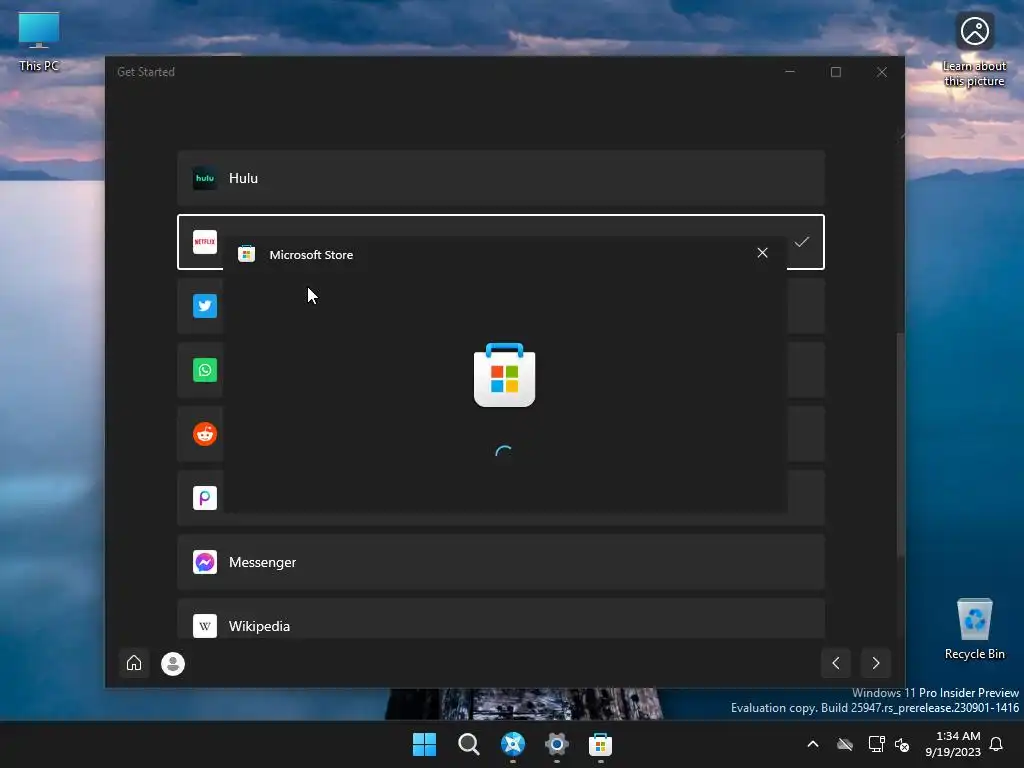Open Settings from the taskbar

pyautogui.click(x=556, y=744)
